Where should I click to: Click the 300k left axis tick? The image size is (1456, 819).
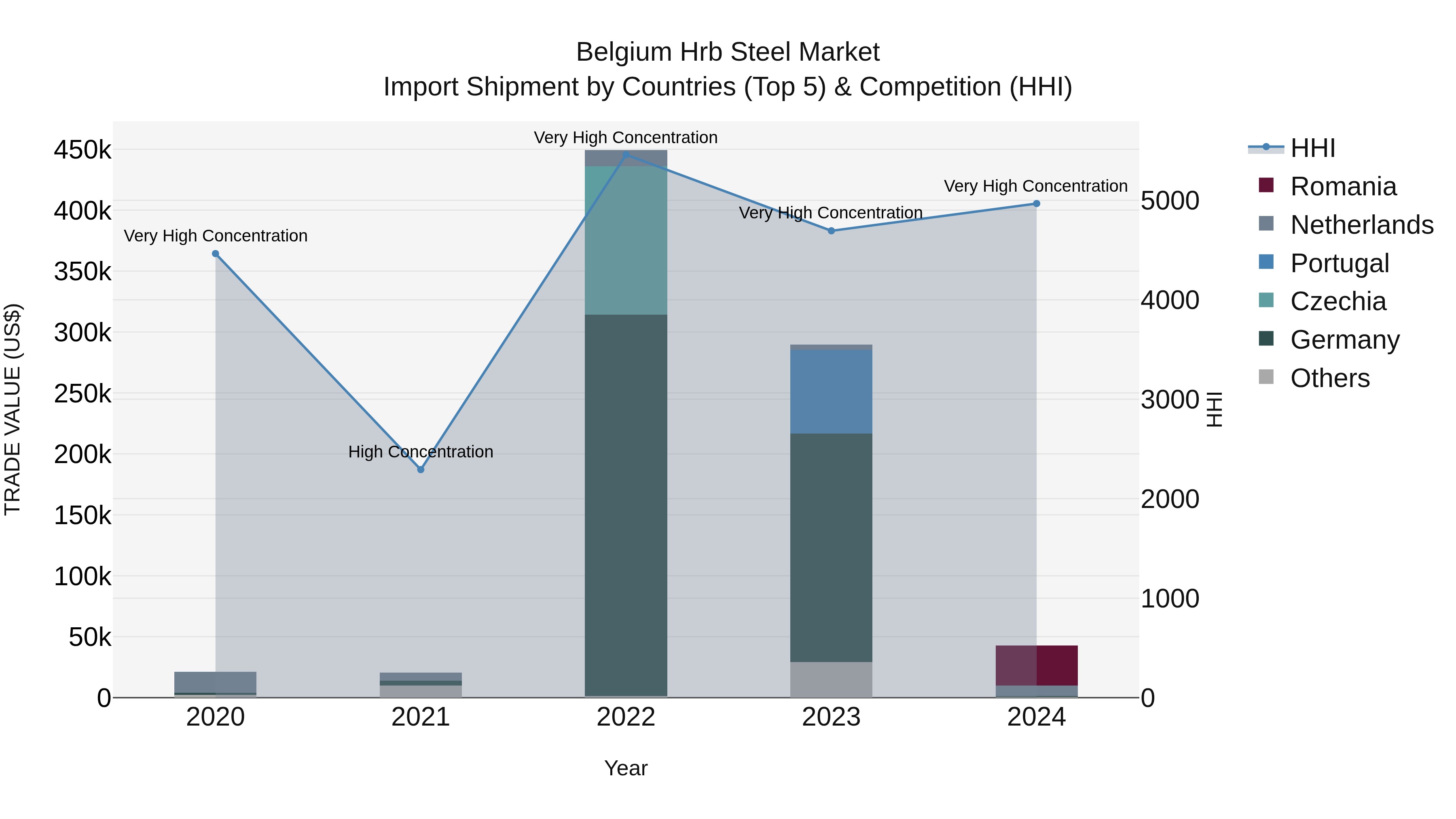point(83,333)
